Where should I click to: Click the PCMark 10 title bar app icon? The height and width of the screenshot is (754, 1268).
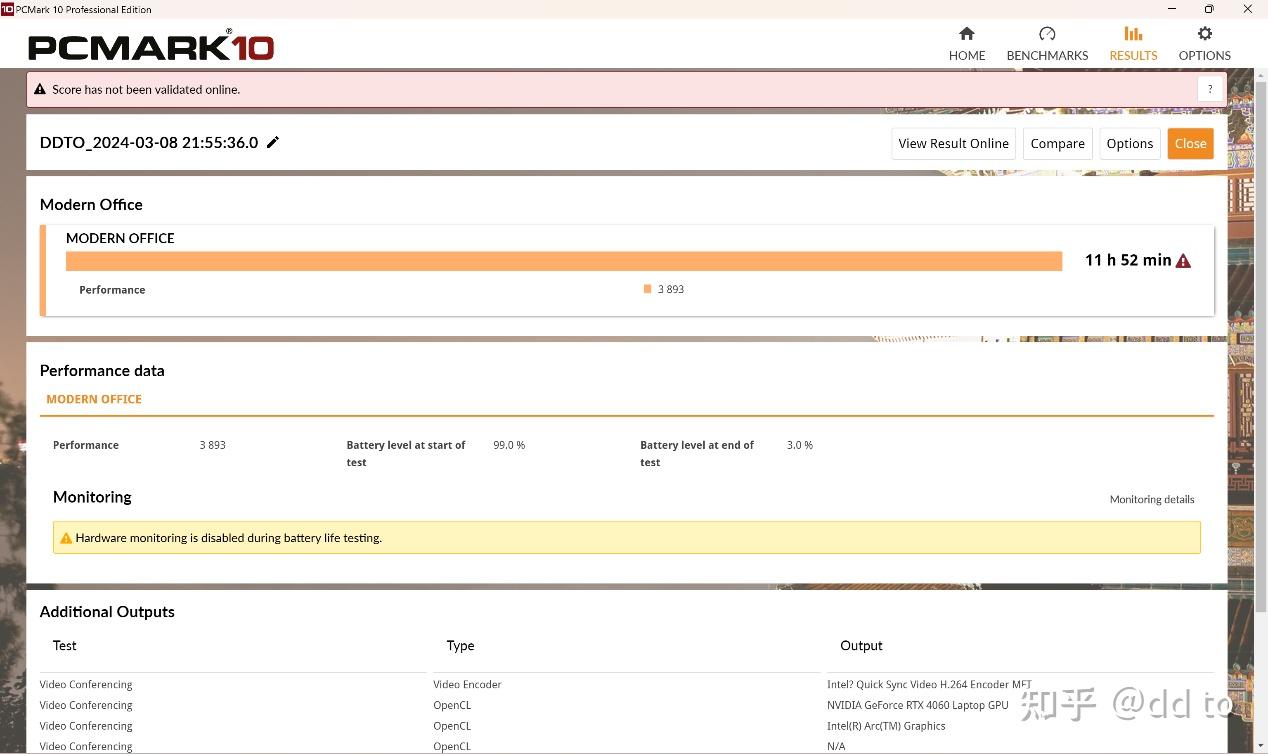(8, 9)
